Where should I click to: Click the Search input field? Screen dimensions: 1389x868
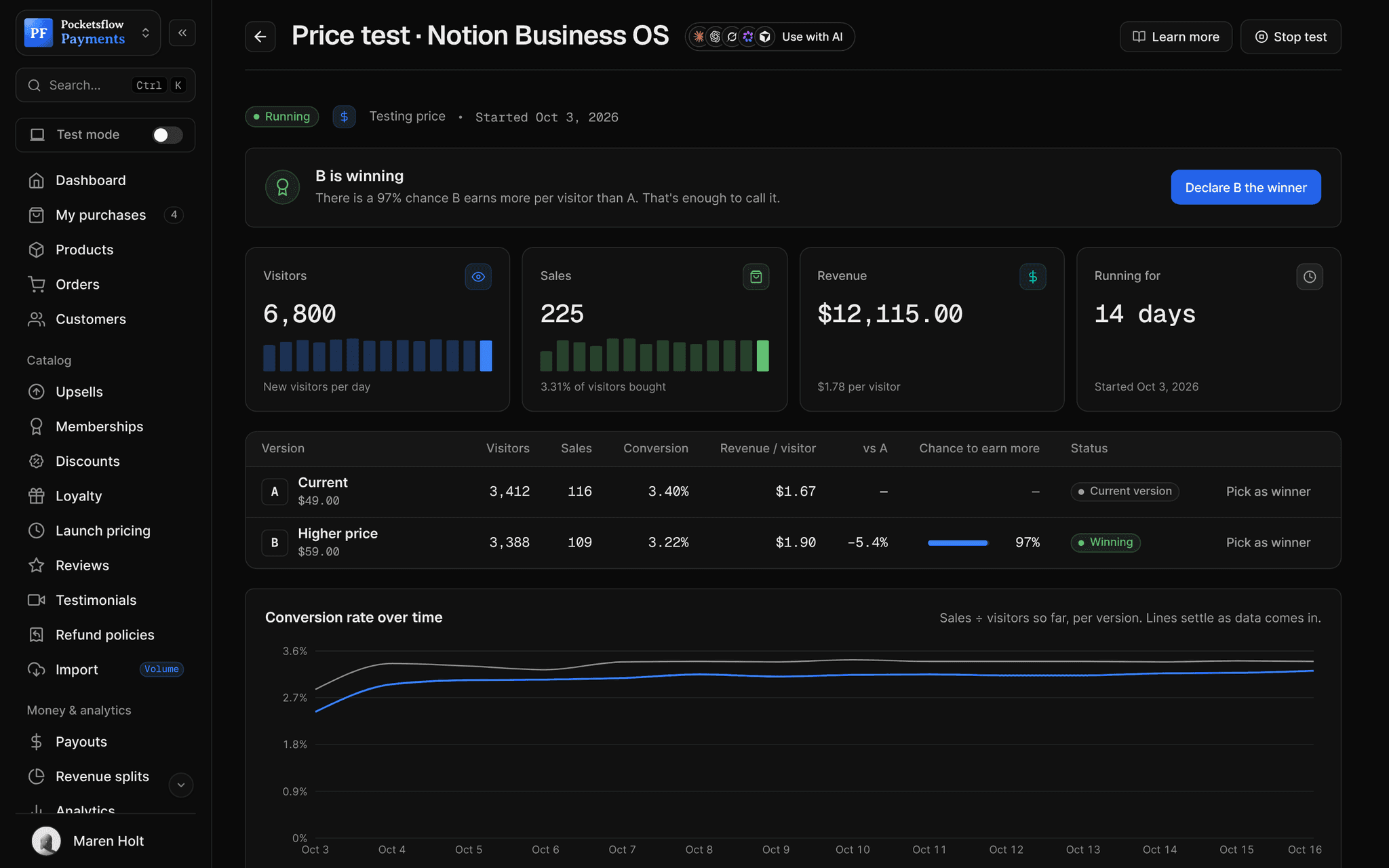pyautogui.click(x=105, y=85)
